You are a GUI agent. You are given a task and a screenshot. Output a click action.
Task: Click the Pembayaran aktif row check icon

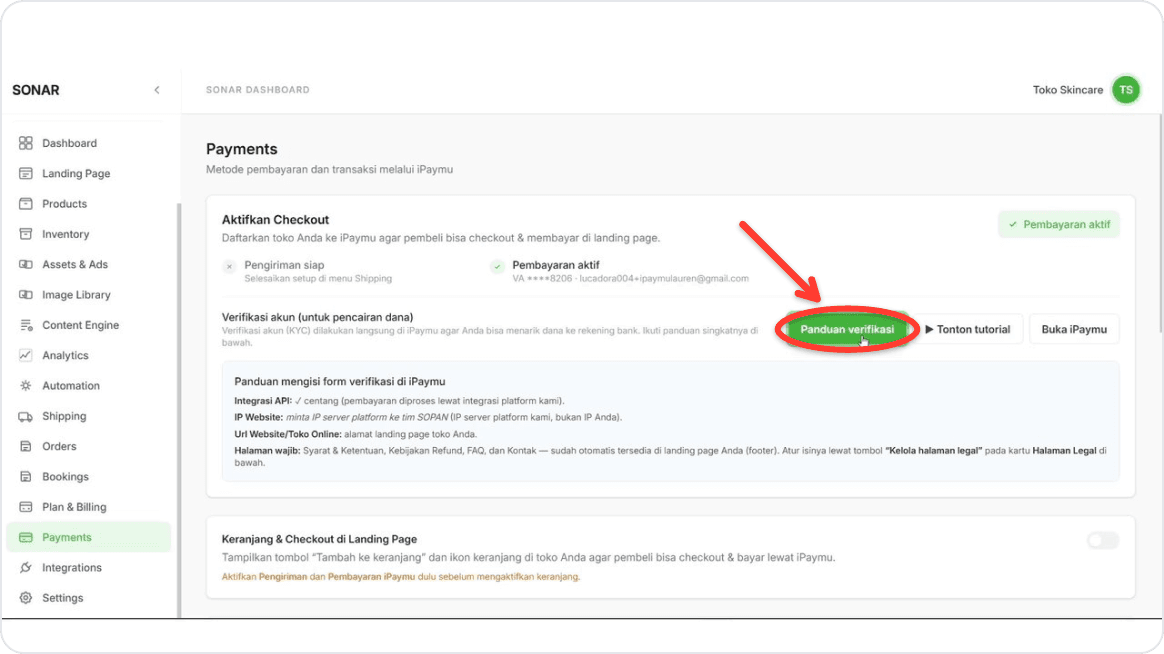pyautogui.click(x=497, y=266)
